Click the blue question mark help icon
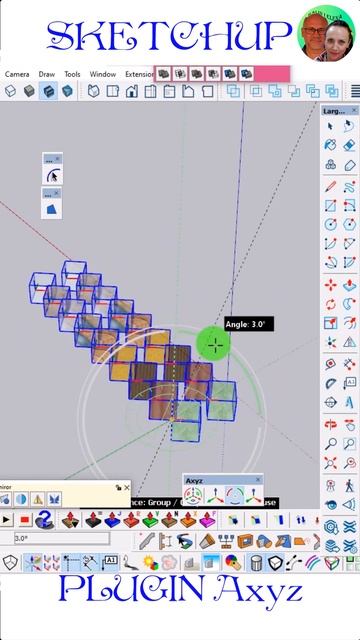360x640 pixels. (44, 520)
